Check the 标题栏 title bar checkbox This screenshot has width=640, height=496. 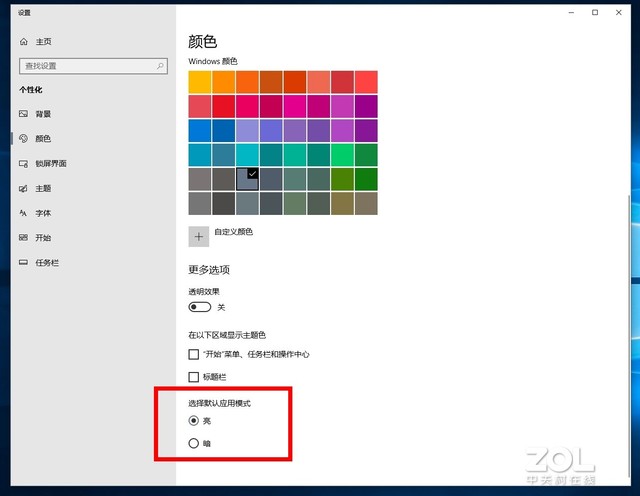[x=194, y=377]
